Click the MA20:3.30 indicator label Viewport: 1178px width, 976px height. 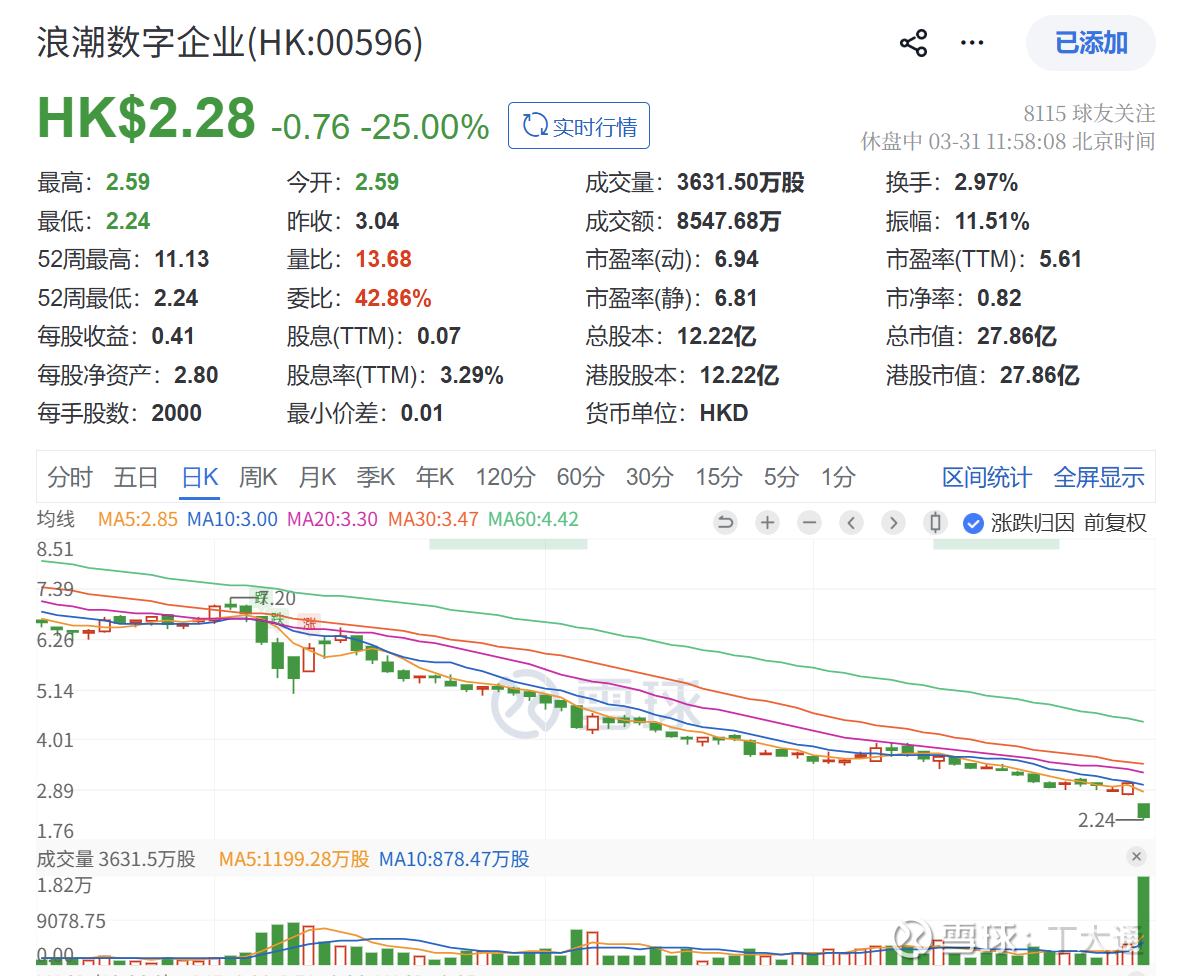click(332, 519)
